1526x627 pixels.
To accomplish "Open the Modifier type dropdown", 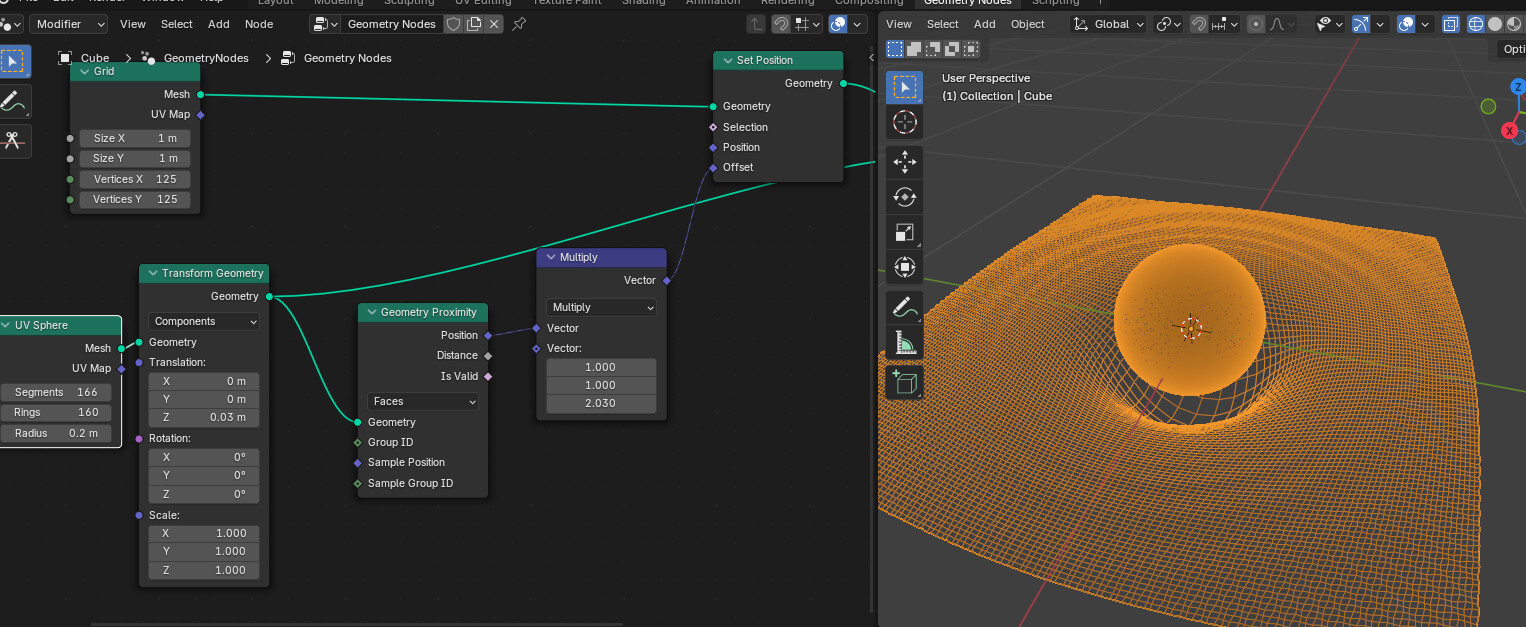I will tap(69, 24).
